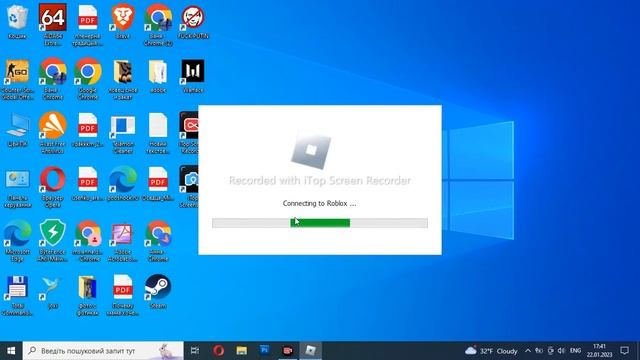Open File Explorer from the taskbar
The width and height of the screenshot is (640, 360).
click(x=242, y=351)
